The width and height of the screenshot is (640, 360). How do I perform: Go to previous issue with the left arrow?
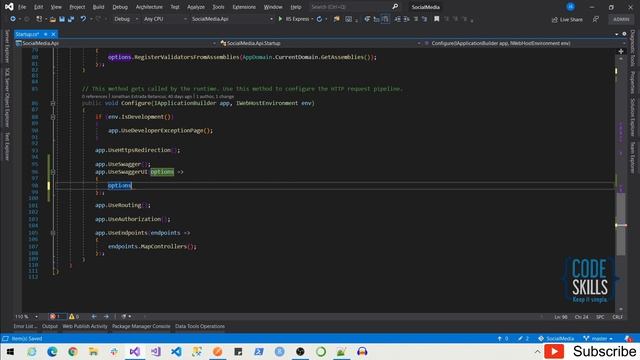[94, 316]
